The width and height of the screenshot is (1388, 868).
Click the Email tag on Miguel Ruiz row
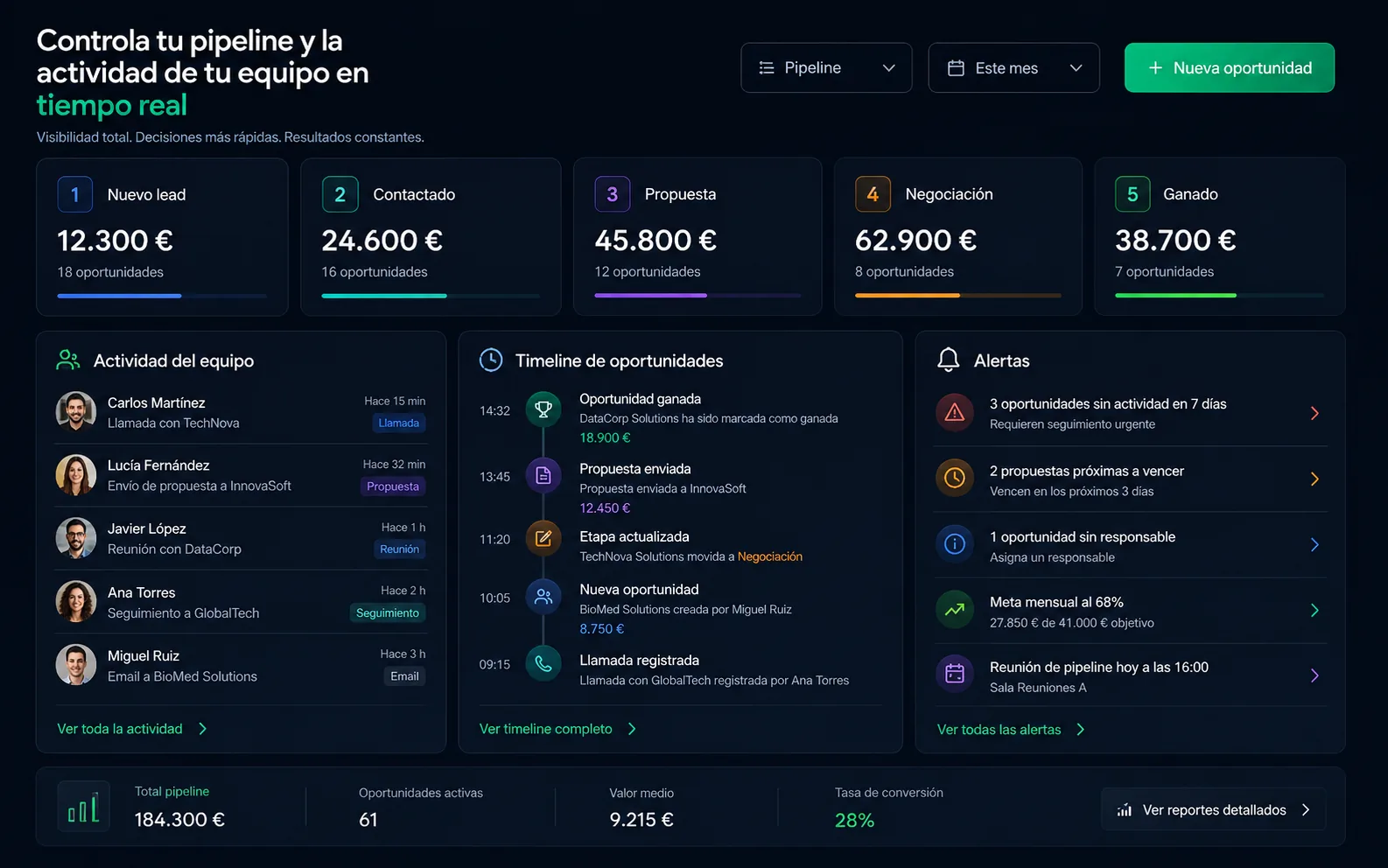click(x=404, y=675)
